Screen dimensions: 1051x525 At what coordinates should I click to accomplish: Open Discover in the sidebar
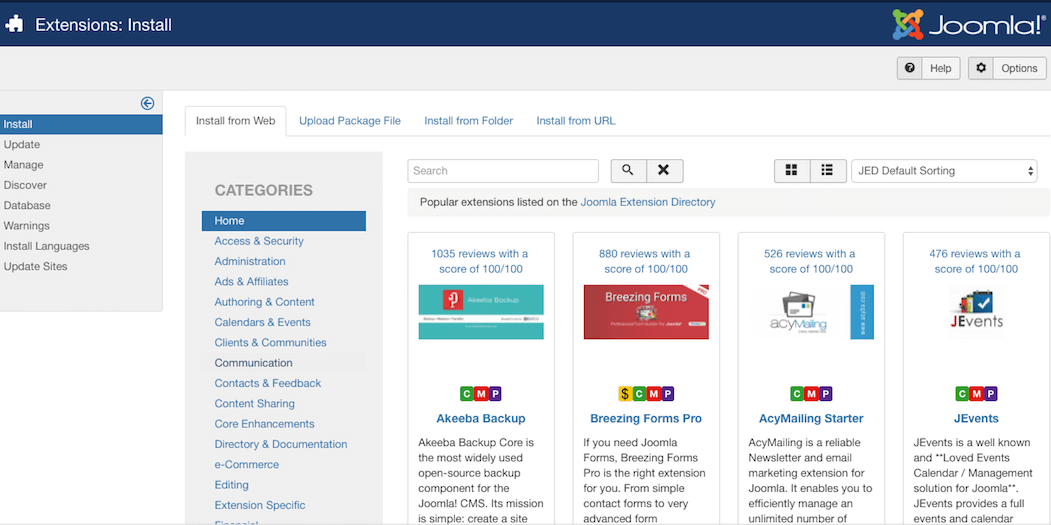click(25, 185)
